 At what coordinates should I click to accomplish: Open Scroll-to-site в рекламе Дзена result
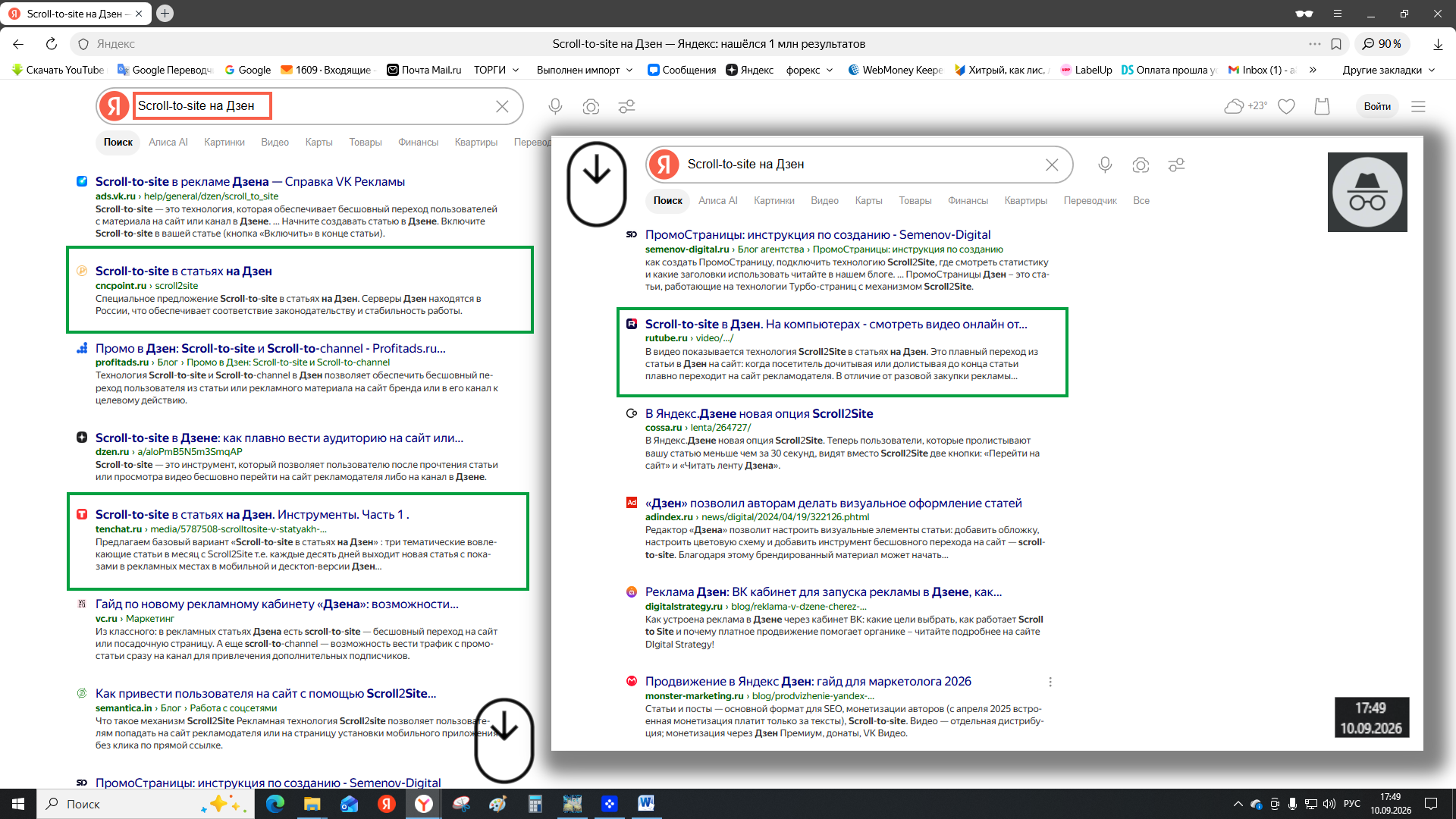tap(250, 181)
